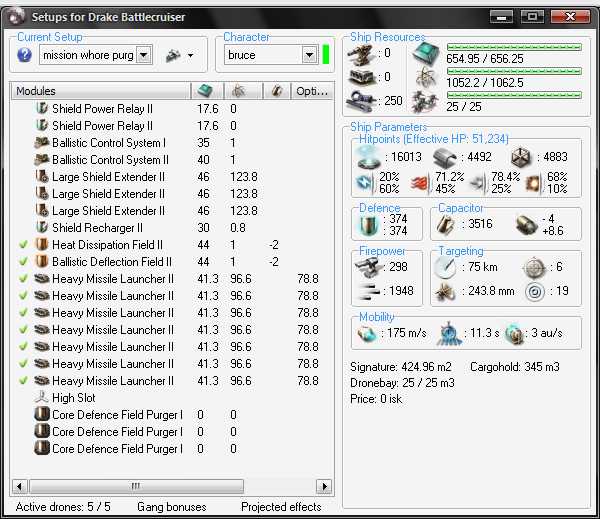Click the drone bandwidth bar 25 / 25
The height and width of the screenshot is (519, 600).
click(x=514, y=95)
